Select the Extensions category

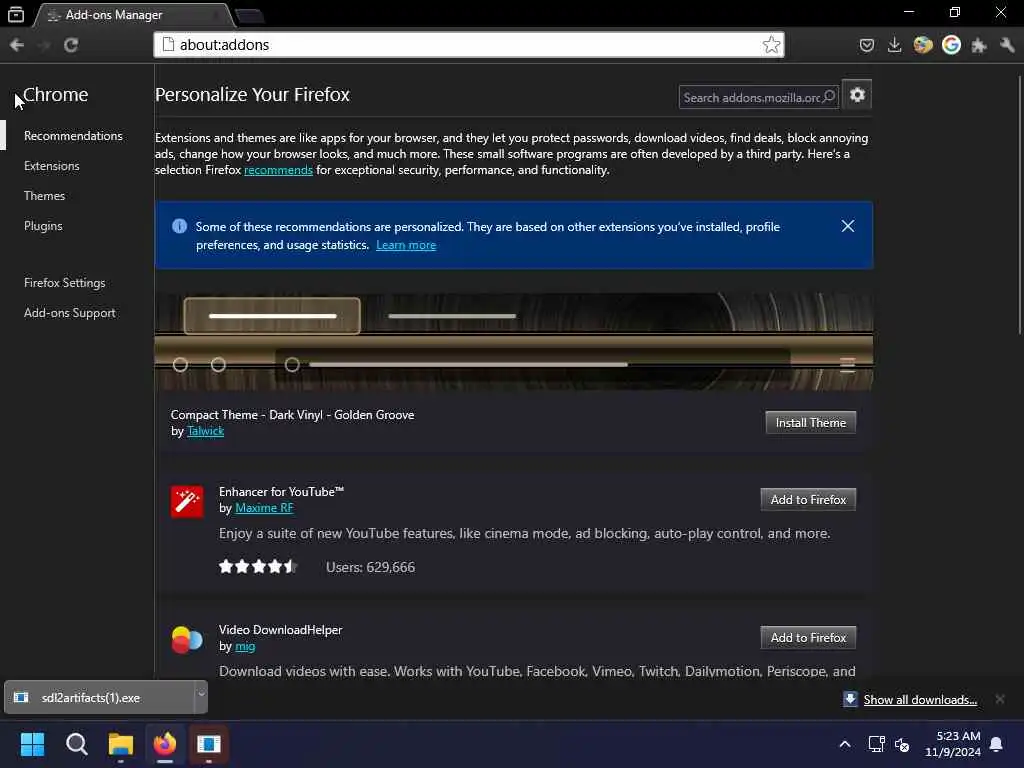click(52, 166)
